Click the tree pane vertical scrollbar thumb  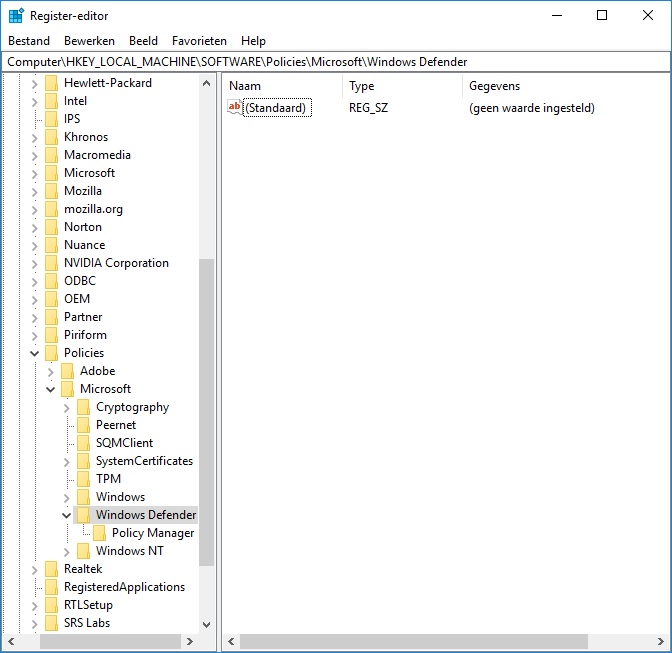[x=207, y=412]
